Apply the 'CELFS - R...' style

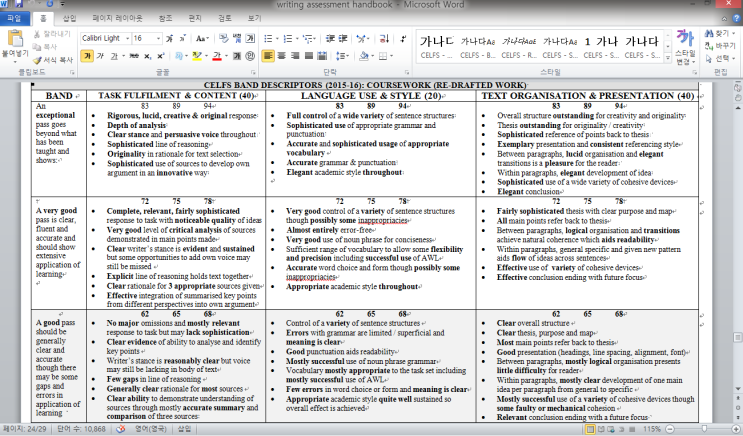(x=519, y=47)
